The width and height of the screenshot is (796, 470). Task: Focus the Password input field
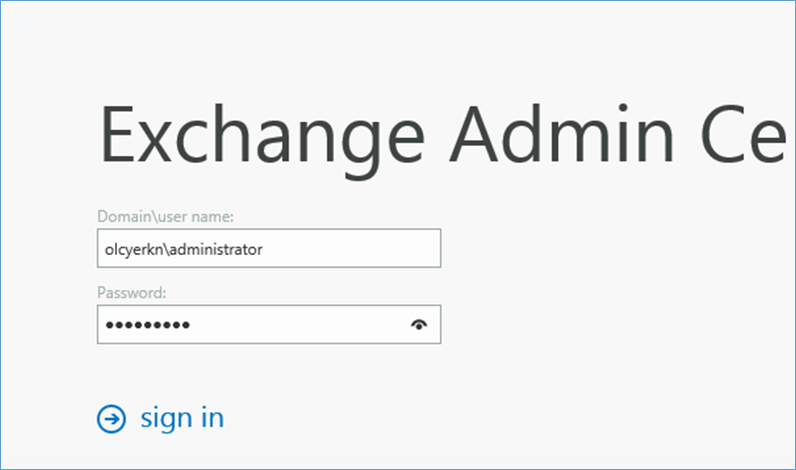point(269,324)
